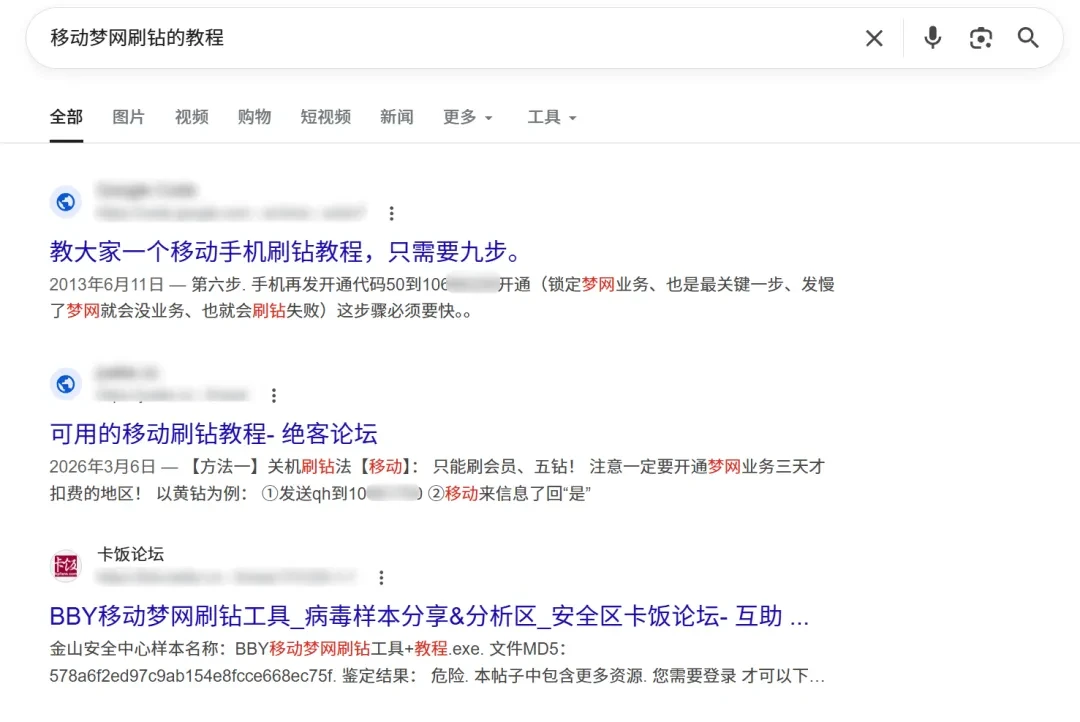Screen dimensions: 1080x722
Task: Click date text 2013年6月11日
Action: pos(107,285)
